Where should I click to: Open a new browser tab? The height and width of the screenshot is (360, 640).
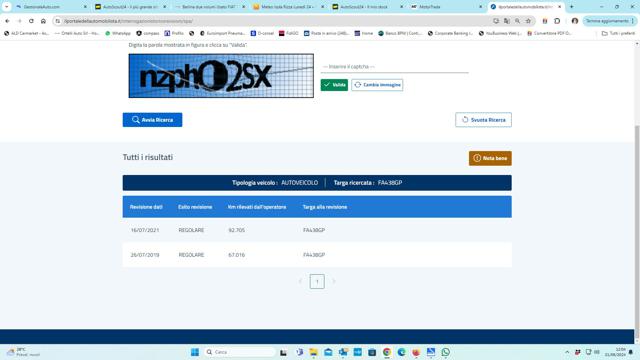click(x=571, y=7)
